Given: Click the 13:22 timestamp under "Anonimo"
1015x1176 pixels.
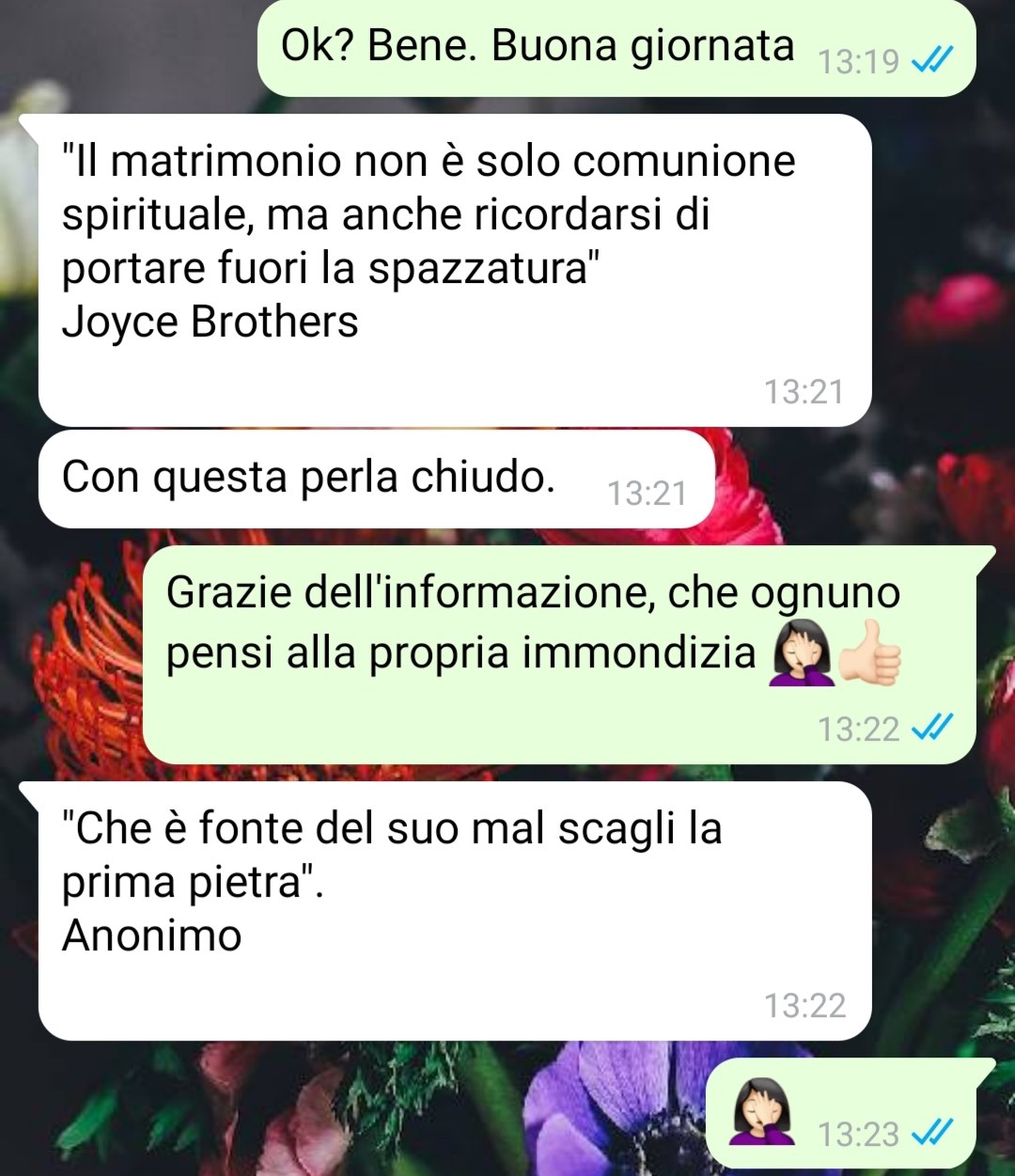Looking at the screenshot, I should (x=804, y=1006).
